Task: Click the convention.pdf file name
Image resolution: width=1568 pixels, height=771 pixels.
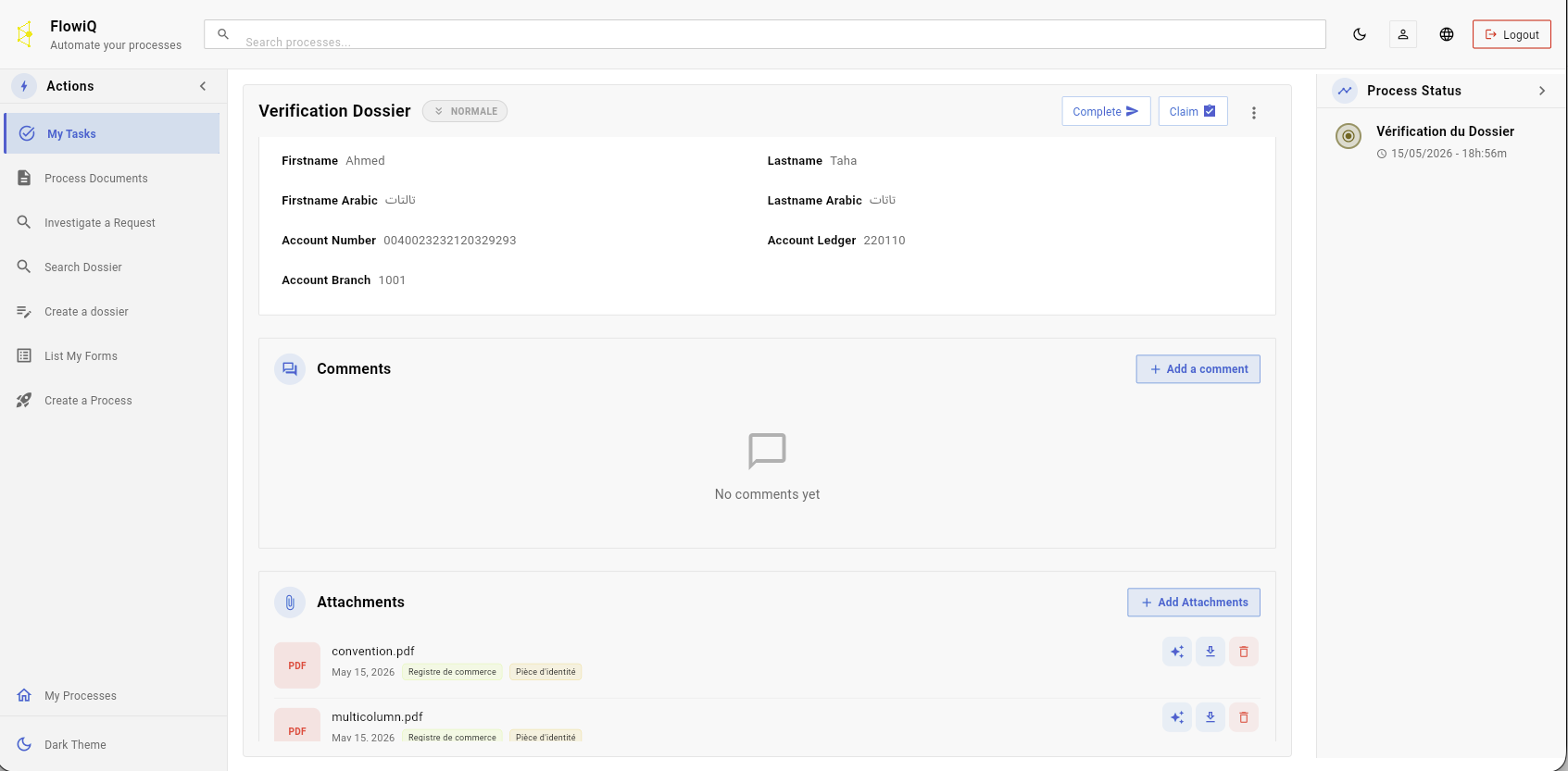Action: [x=373, y=651]
